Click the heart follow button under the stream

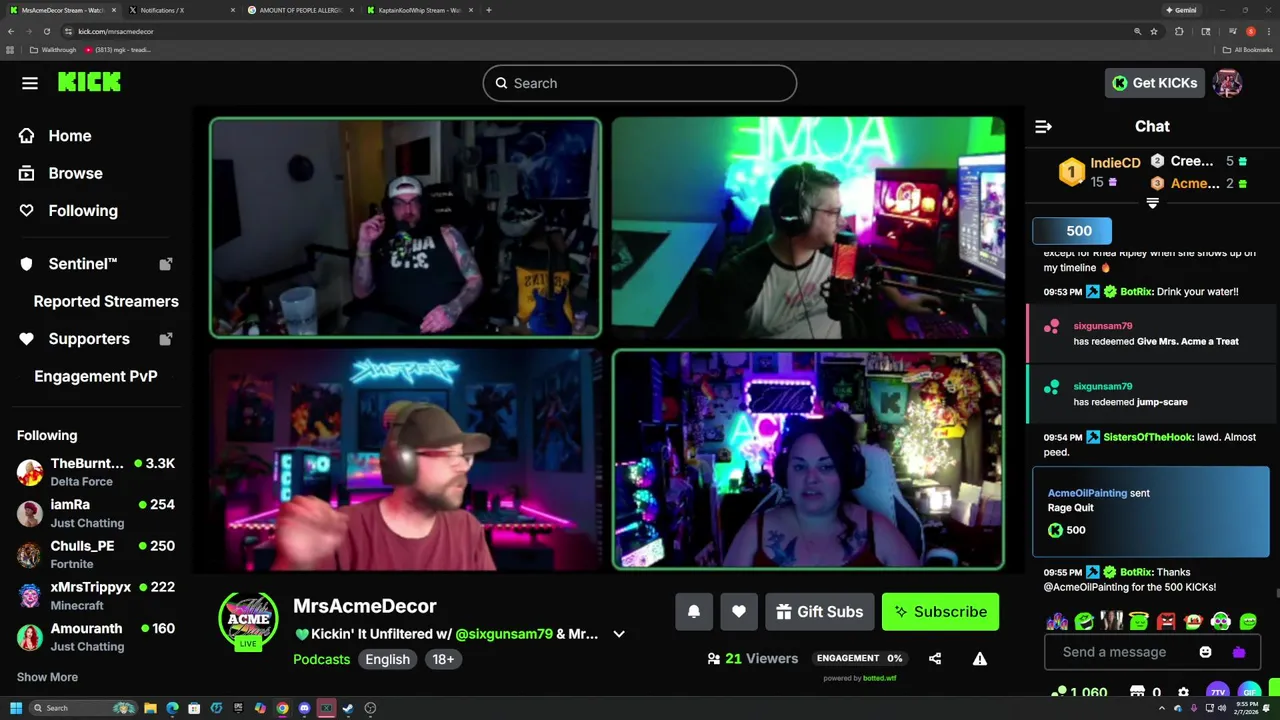point(739,612)
